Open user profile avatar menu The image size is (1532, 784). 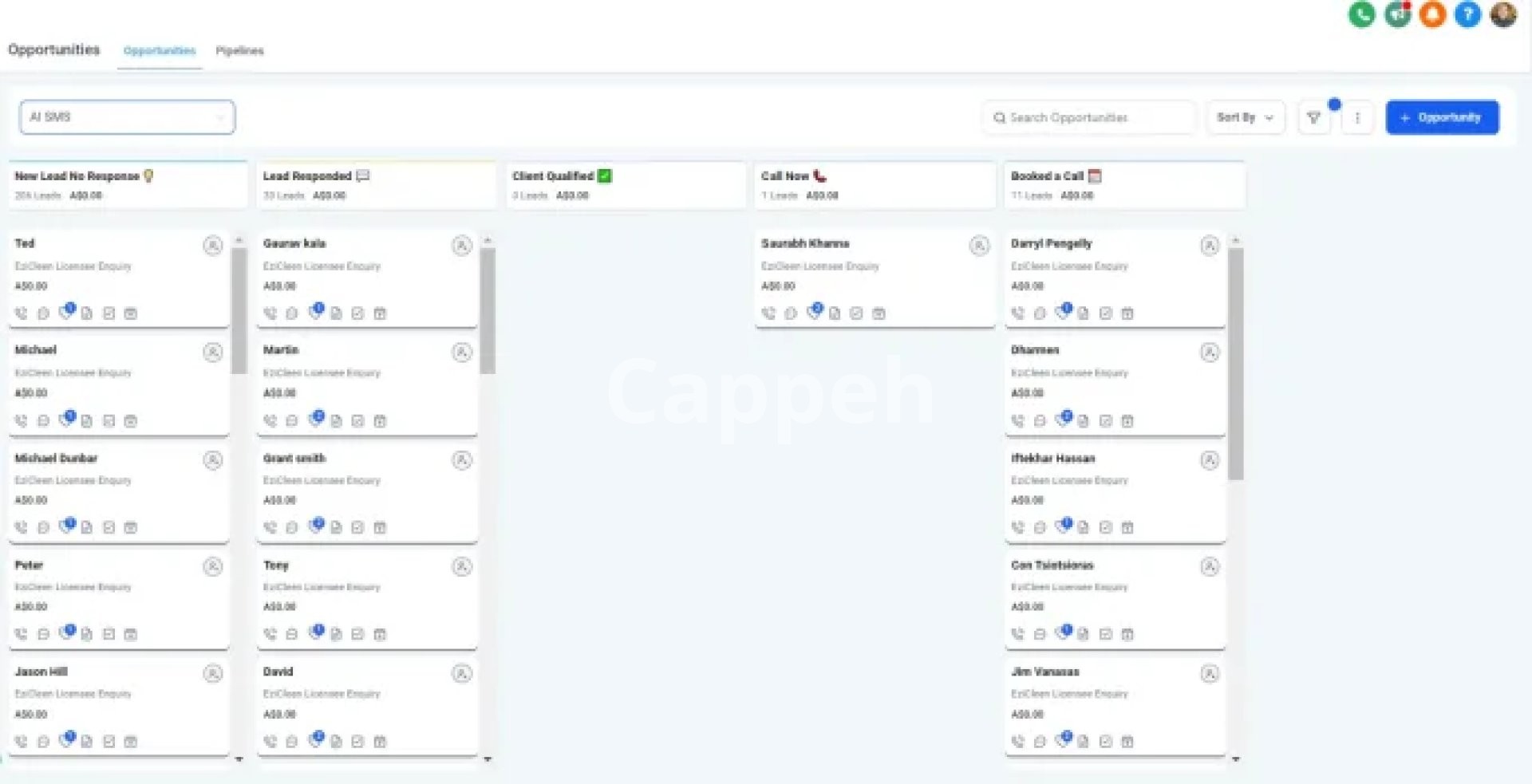click(1503, 14)
